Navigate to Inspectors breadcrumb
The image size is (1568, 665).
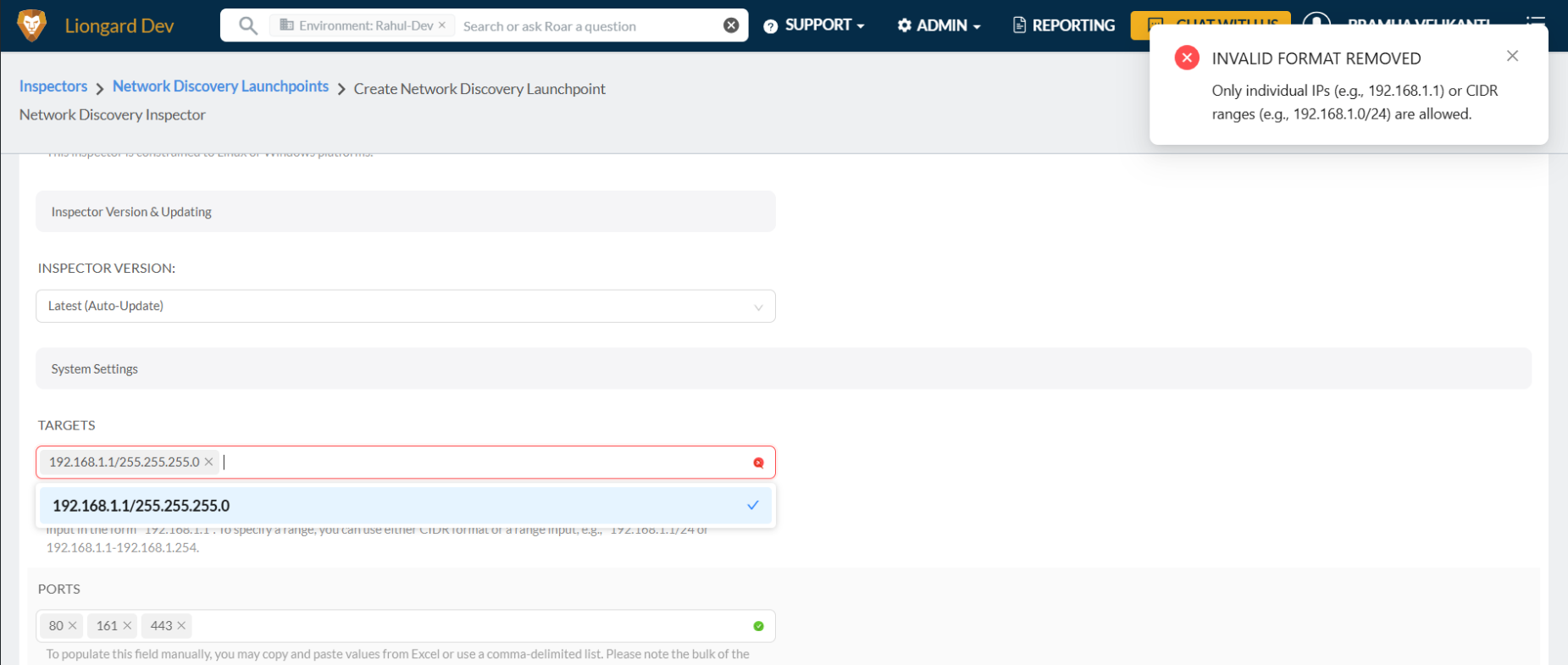(x=53, y=86)
